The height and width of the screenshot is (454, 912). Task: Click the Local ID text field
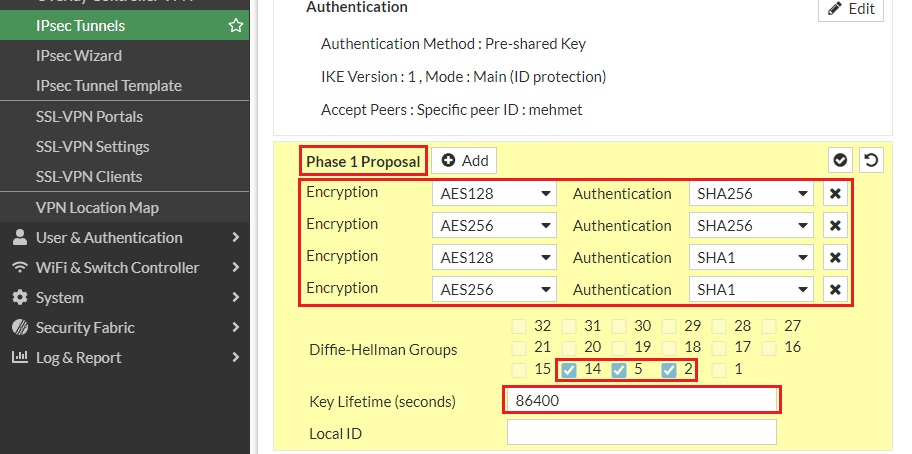pos(641,433)
